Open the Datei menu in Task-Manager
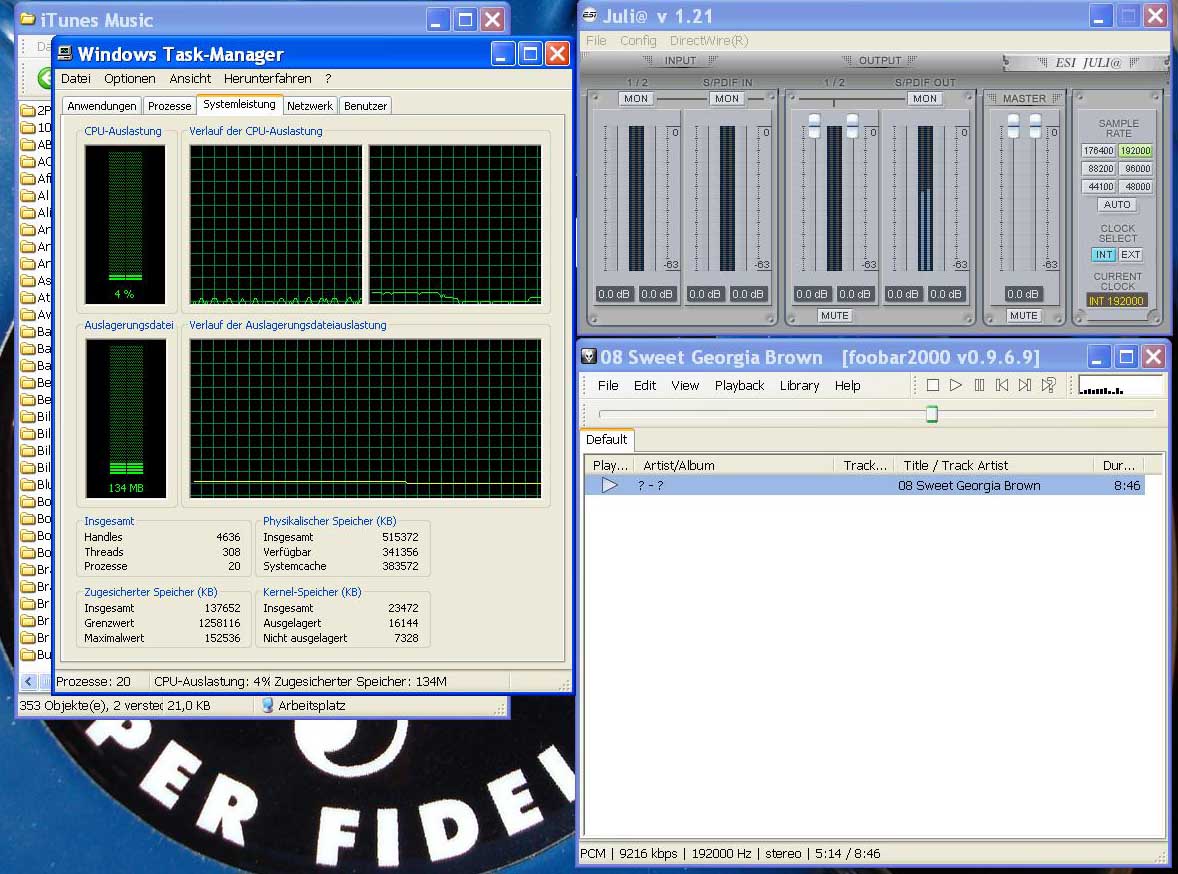This screenshot has height=874, width=1178. click(x=76, y=78)
